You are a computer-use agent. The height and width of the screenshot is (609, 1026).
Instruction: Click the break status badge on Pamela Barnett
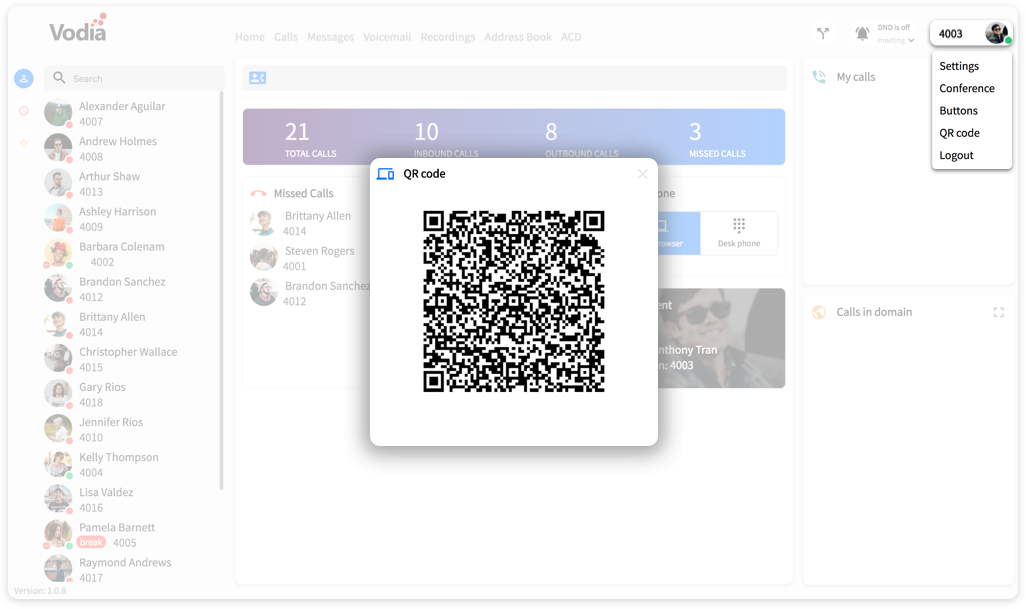(91, 542)
